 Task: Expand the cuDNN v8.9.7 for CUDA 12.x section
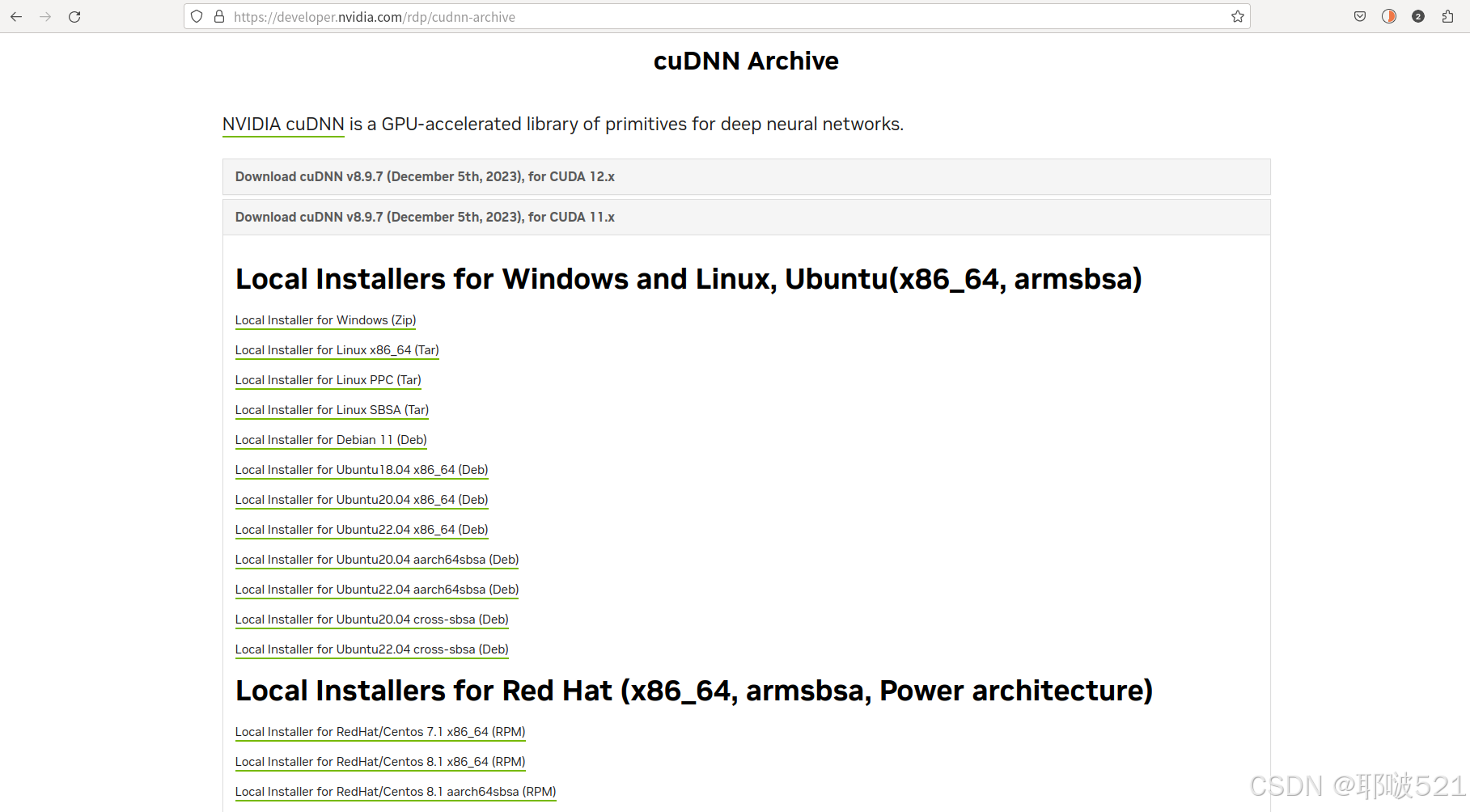coord(424,176)
